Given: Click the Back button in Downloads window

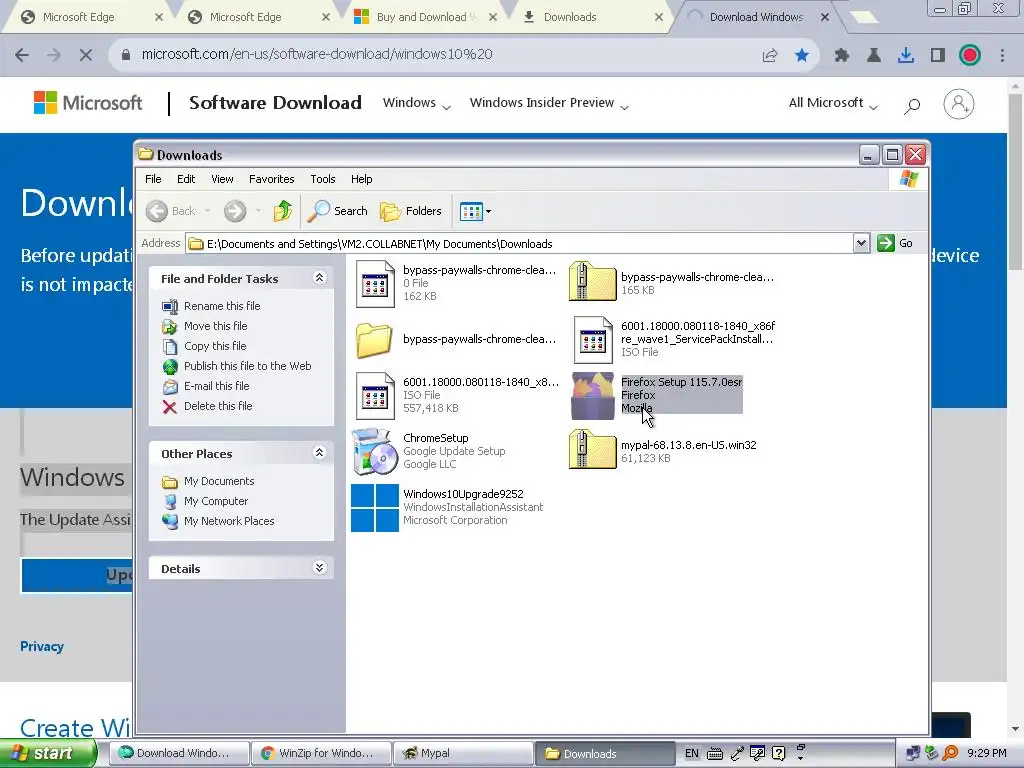Looking at the screenshot, I should coord(171,211).
